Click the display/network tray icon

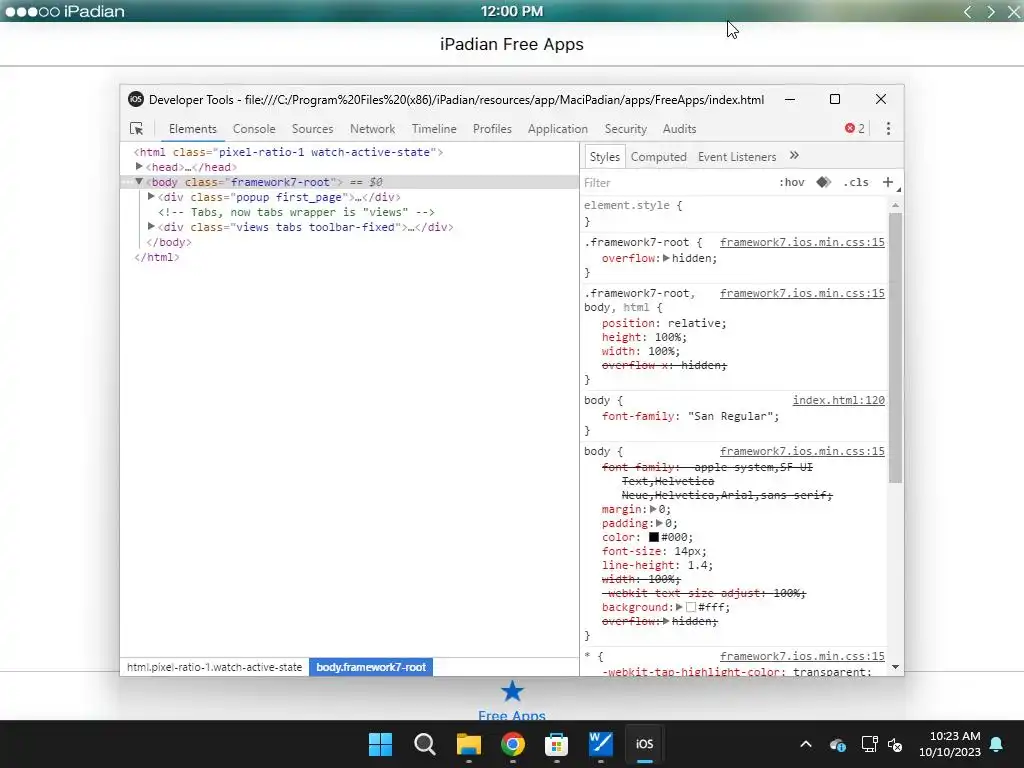click(869, 744)
